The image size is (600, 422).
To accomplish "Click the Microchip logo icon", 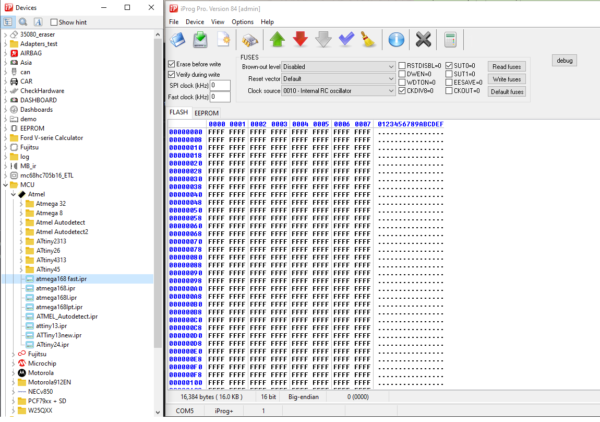I will point(22,363).
